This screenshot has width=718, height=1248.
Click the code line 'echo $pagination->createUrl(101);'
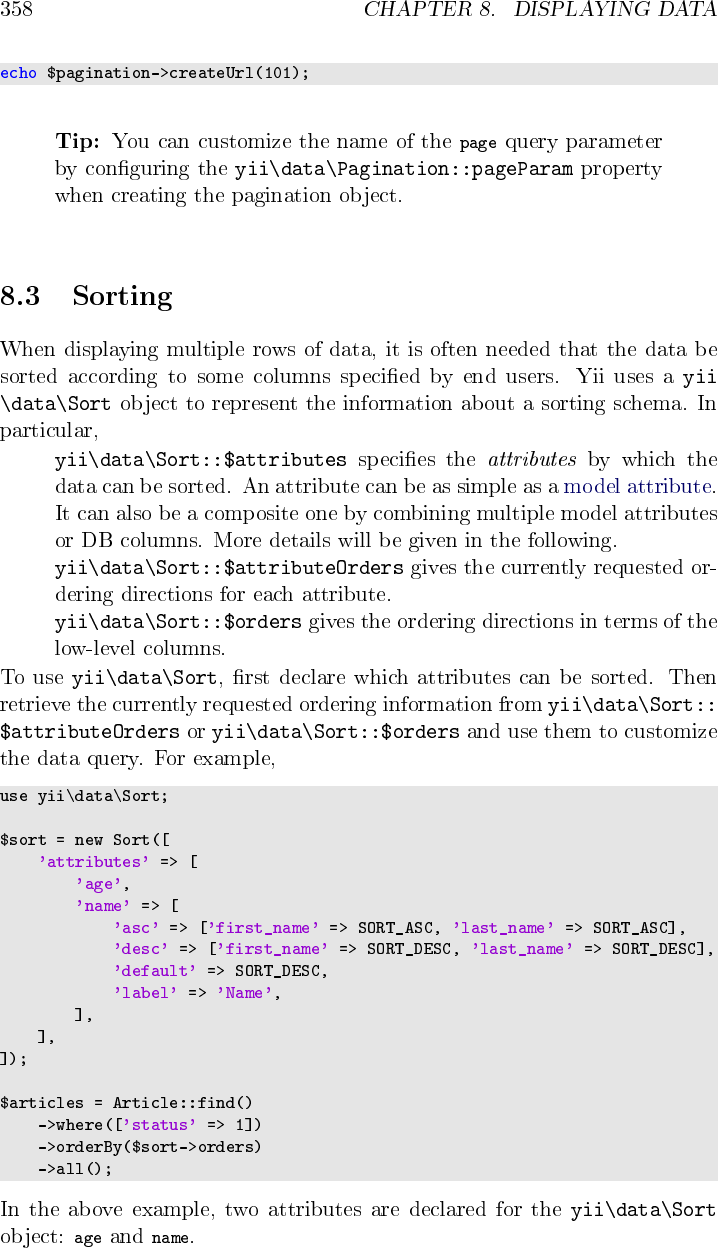pyautogui.click(x=155, y=74)
